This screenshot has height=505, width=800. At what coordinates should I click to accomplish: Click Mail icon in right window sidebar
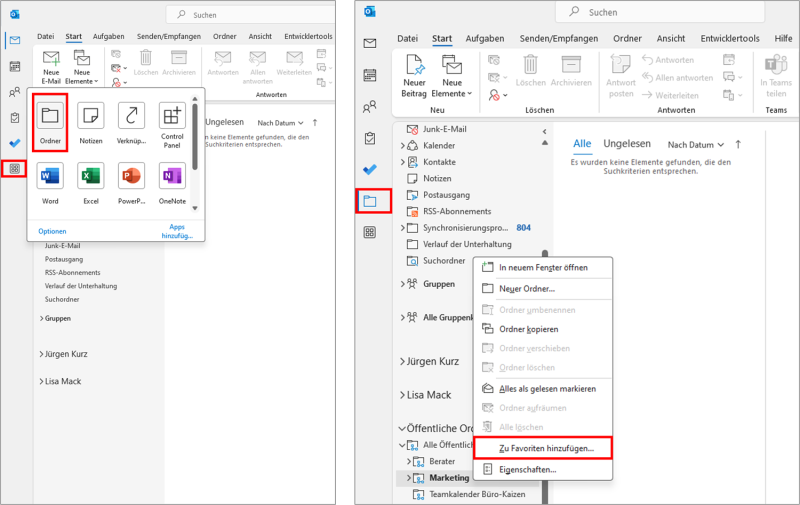370,43
